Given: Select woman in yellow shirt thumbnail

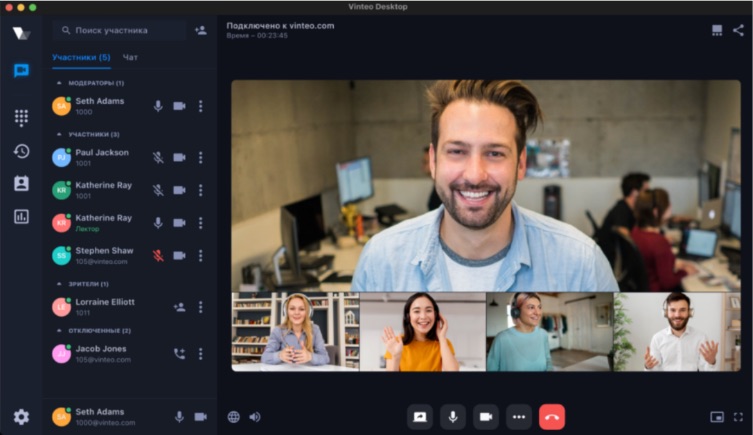Looking at the screenshot, I should click(x=423, y=332).
